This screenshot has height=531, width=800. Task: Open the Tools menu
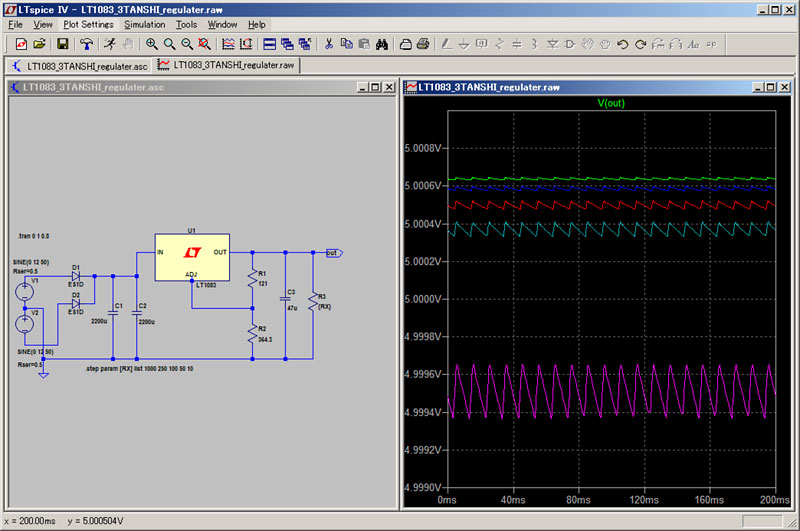click(x=186, y=24)
